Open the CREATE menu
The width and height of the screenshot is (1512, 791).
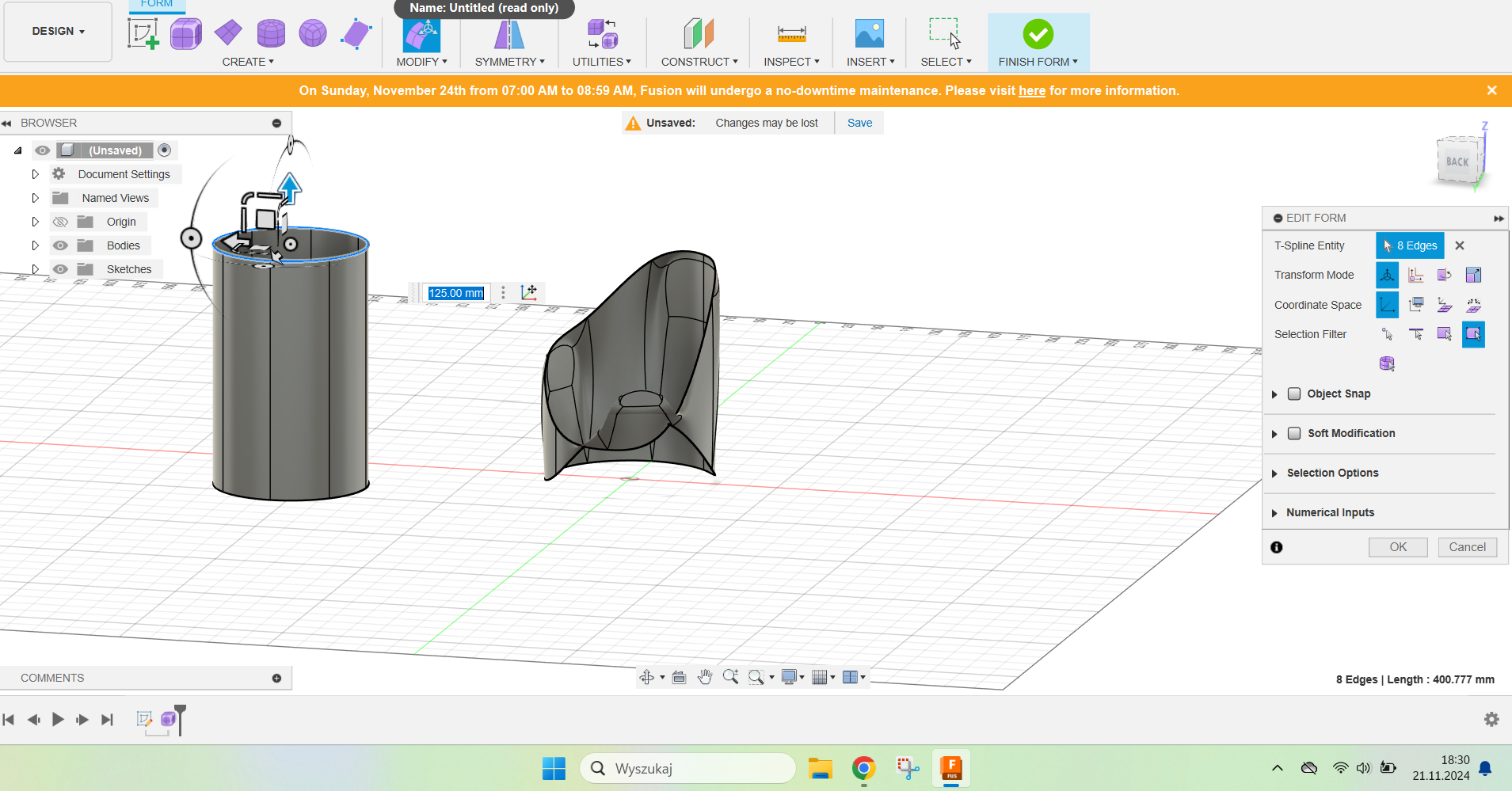[x=248, y=62]
